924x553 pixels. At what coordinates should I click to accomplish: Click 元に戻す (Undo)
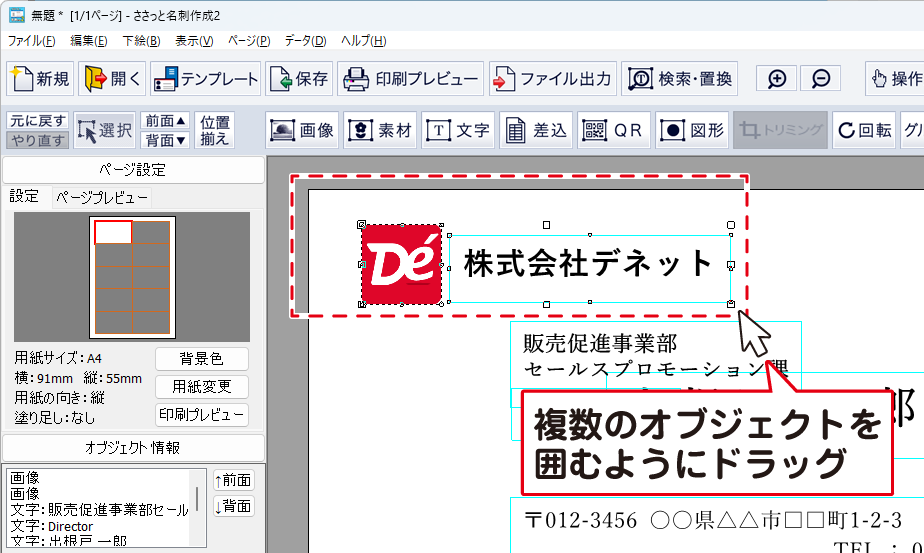coord(38,120)
